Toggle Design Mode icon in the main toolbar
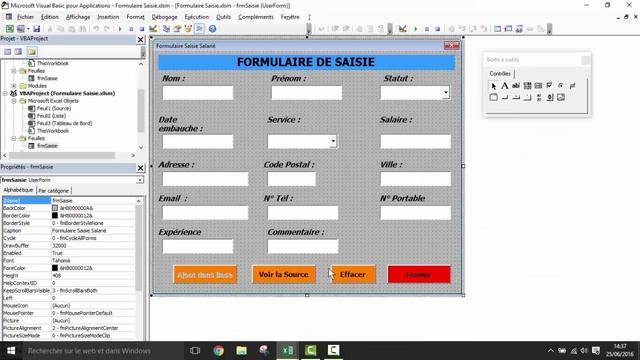 (153, 29)
